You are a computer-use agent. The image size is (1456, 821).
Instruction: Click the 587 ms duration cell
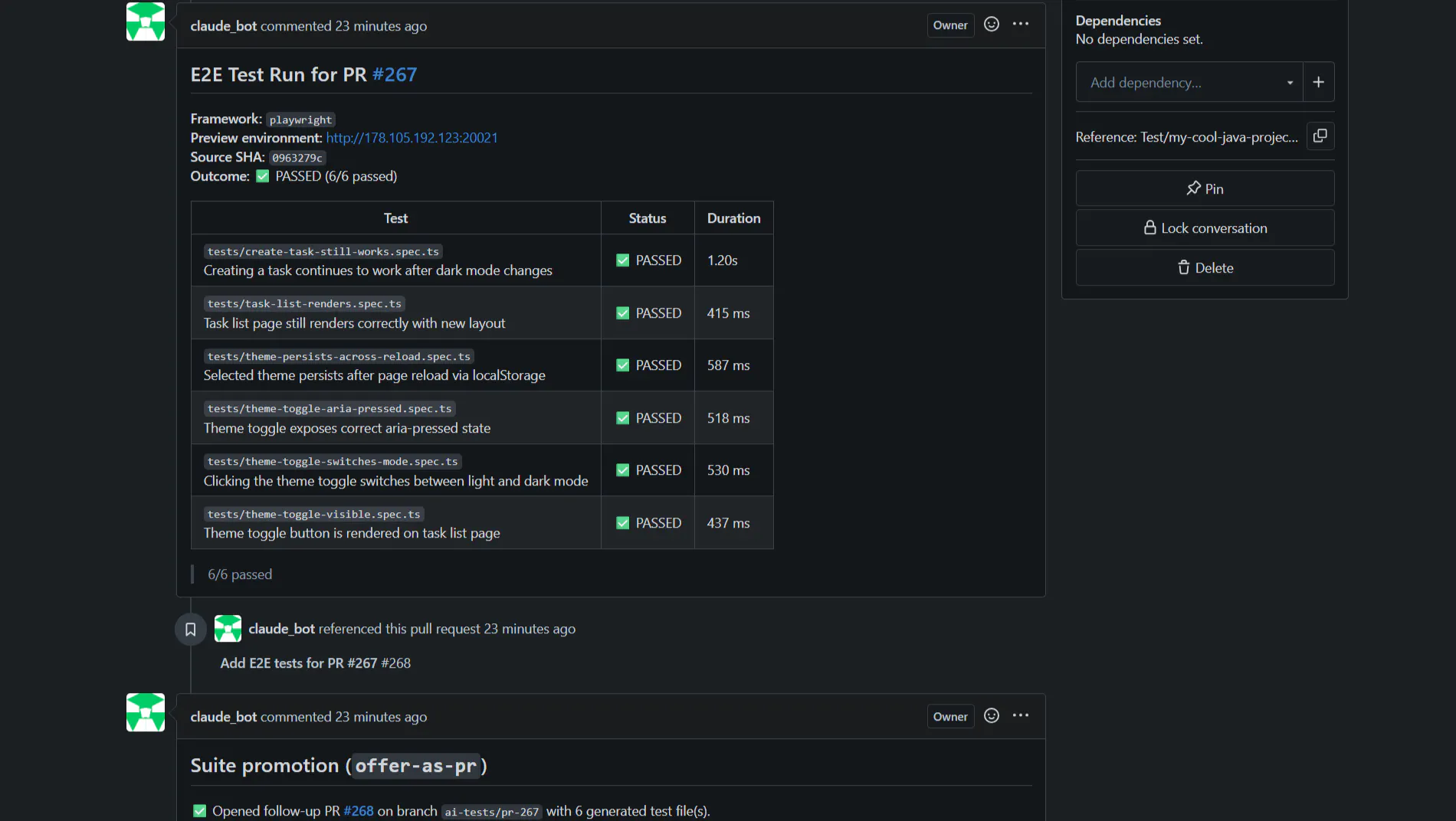coord(733,365)
